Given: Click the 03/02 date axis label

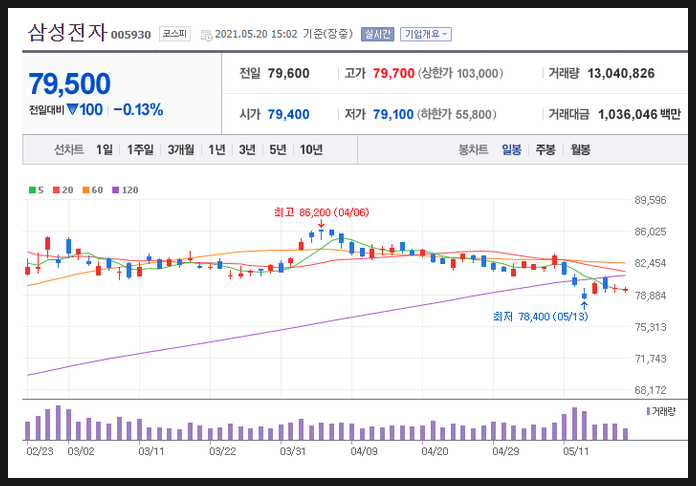Looking at the screenshot, I should [81, 451].
